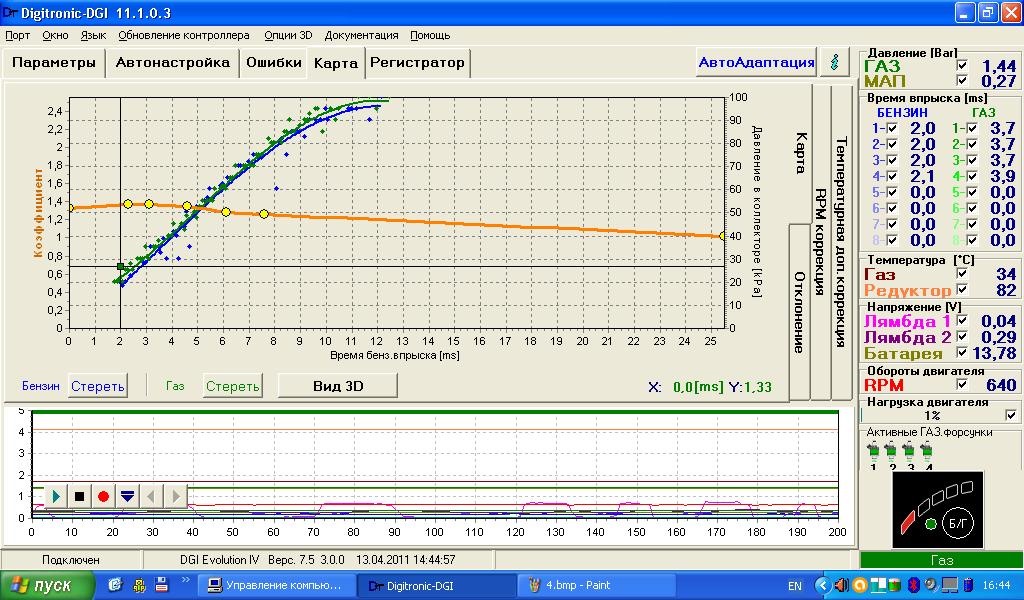Switch to Управление компьютером taskbar window
This screenshot has width=1024, height=600.
[276, 585]
